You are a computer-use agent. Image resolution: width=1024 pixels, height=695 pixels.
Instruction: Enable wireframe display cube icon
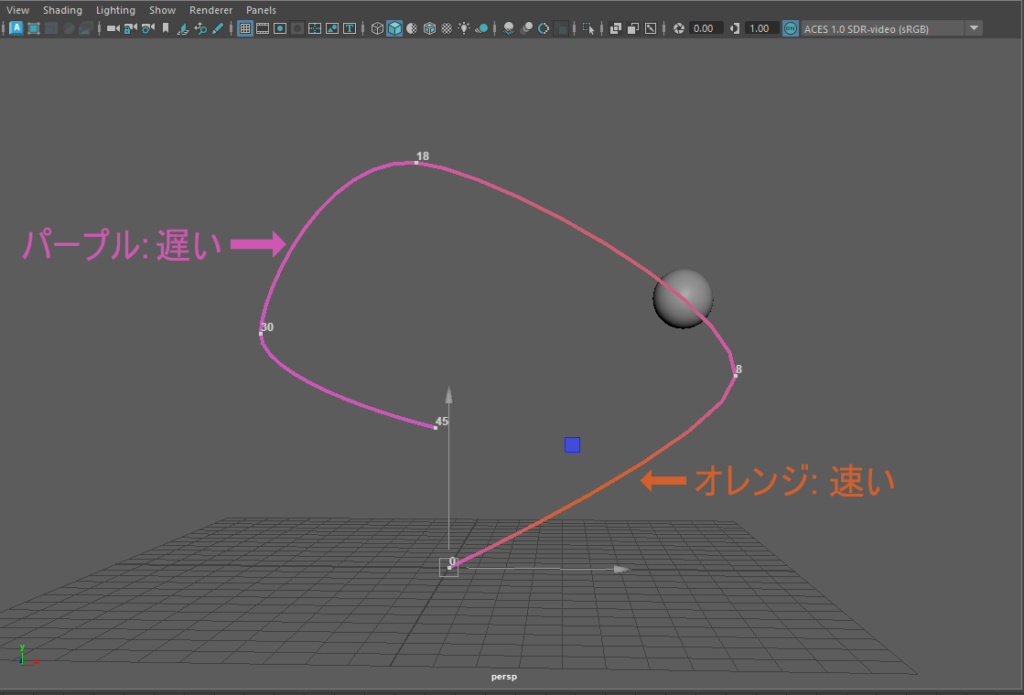(377, 29)
